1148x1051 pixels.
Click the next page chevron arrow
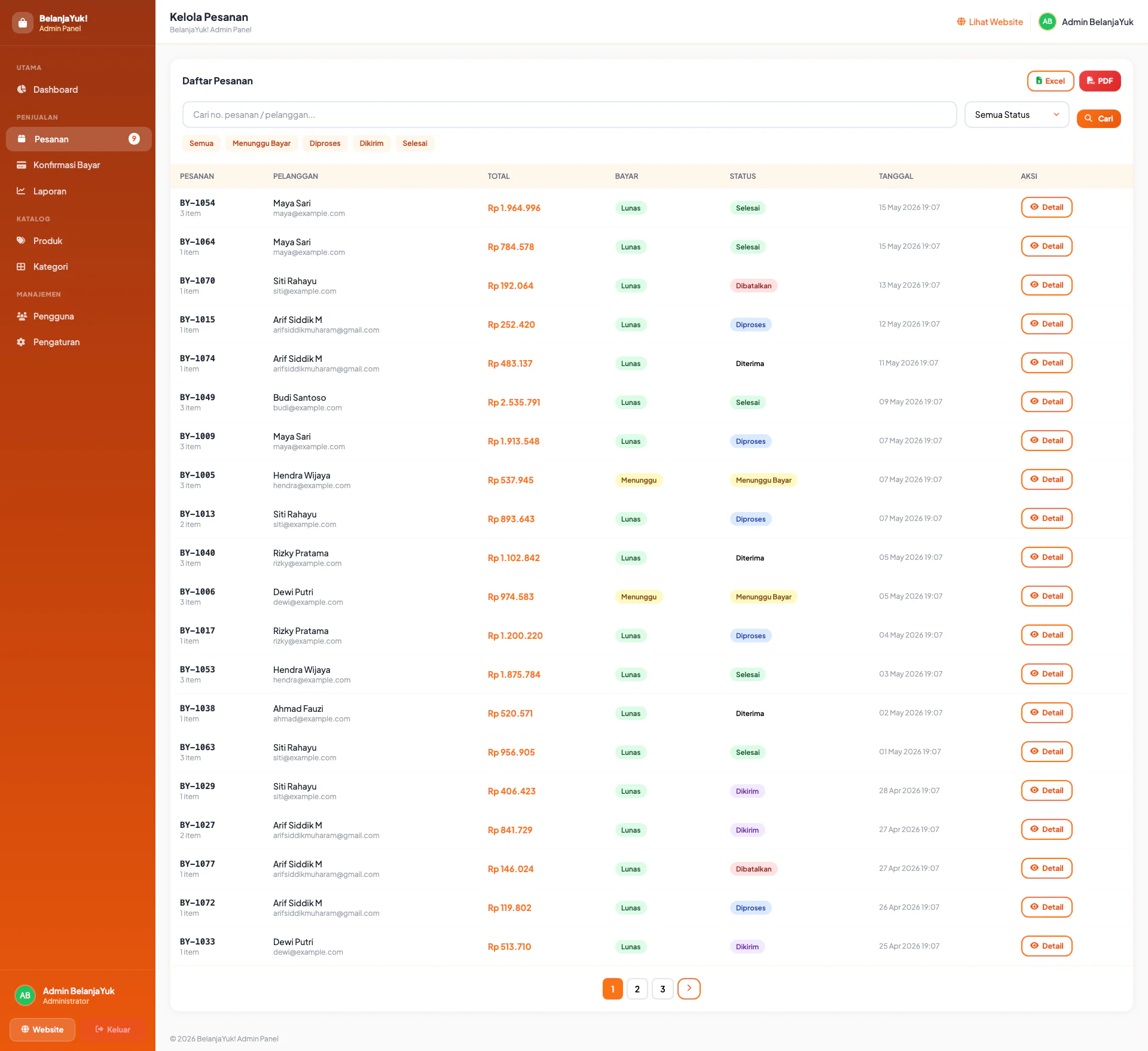tap(689, 989)
